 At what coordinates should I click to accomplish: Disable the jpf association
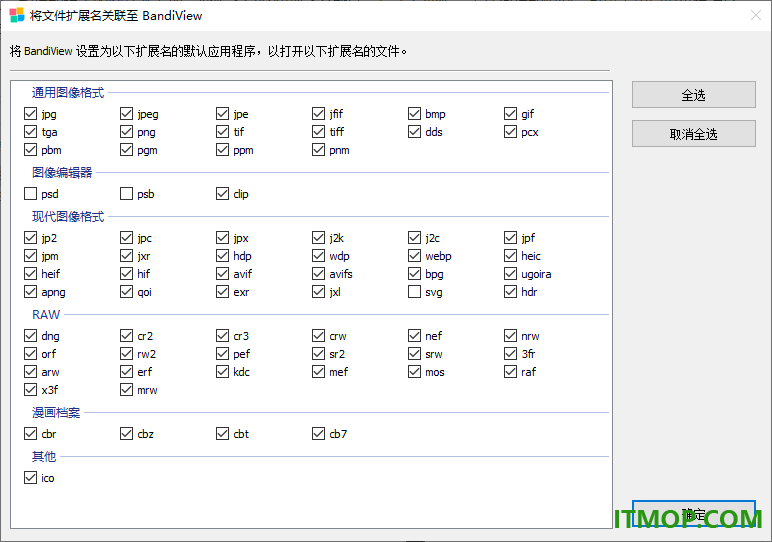point(511,238)
